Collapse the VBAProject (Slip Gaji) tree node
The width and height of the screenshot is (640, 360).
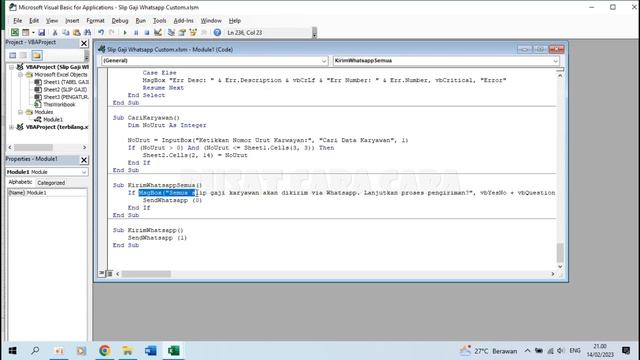(x=11, y=67)
